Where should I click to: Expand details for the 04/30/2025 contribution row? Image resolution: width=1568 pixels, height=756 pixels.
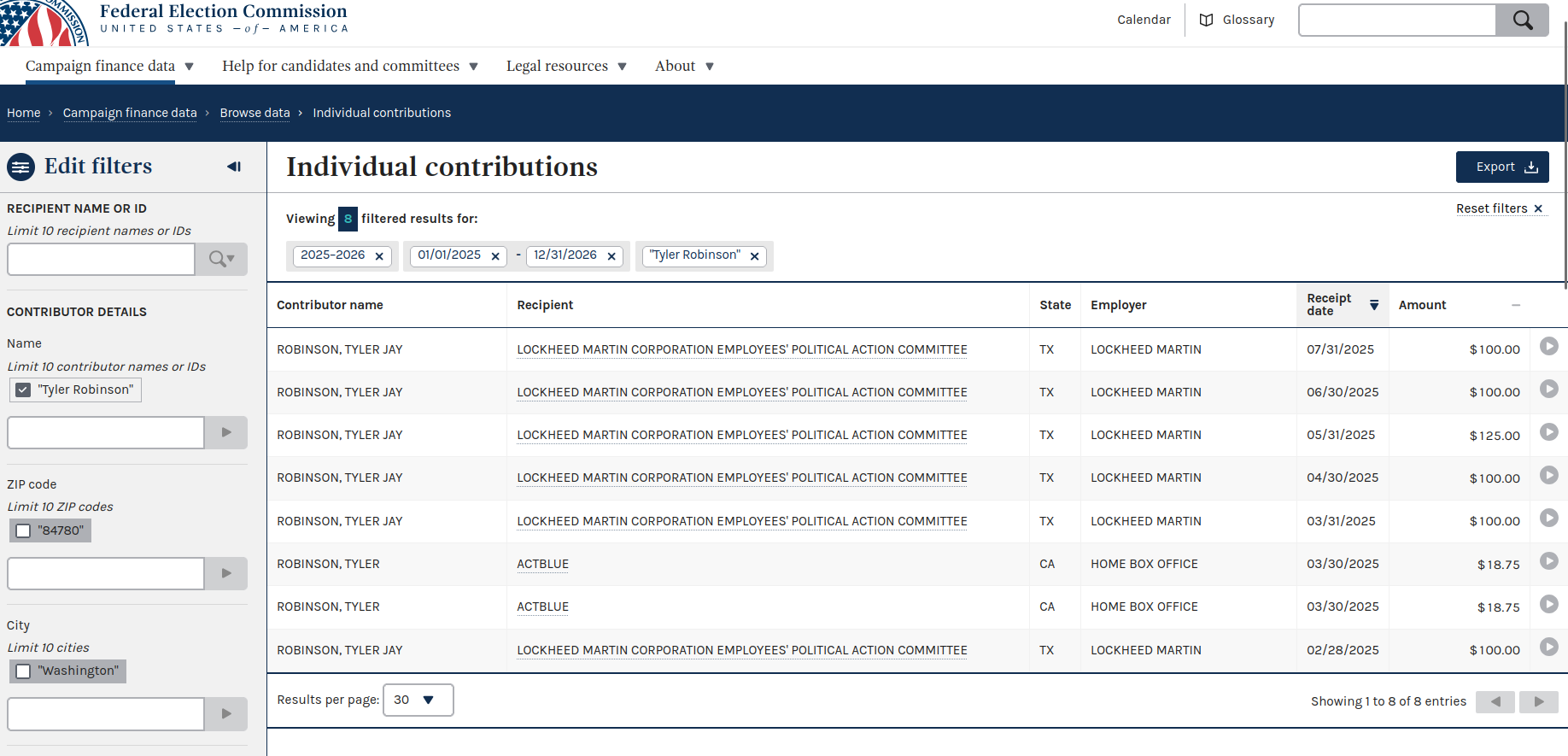pos(1548,475)
